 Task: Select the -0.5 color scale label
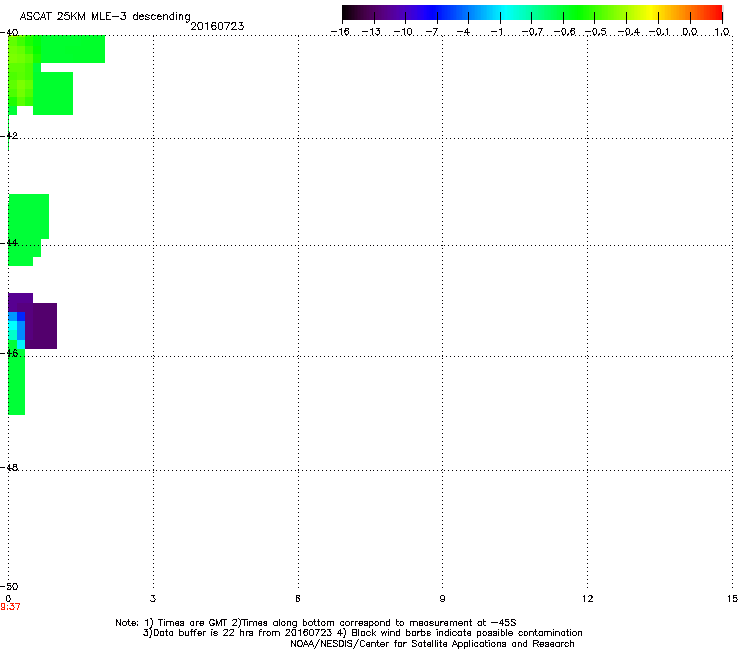595,32
